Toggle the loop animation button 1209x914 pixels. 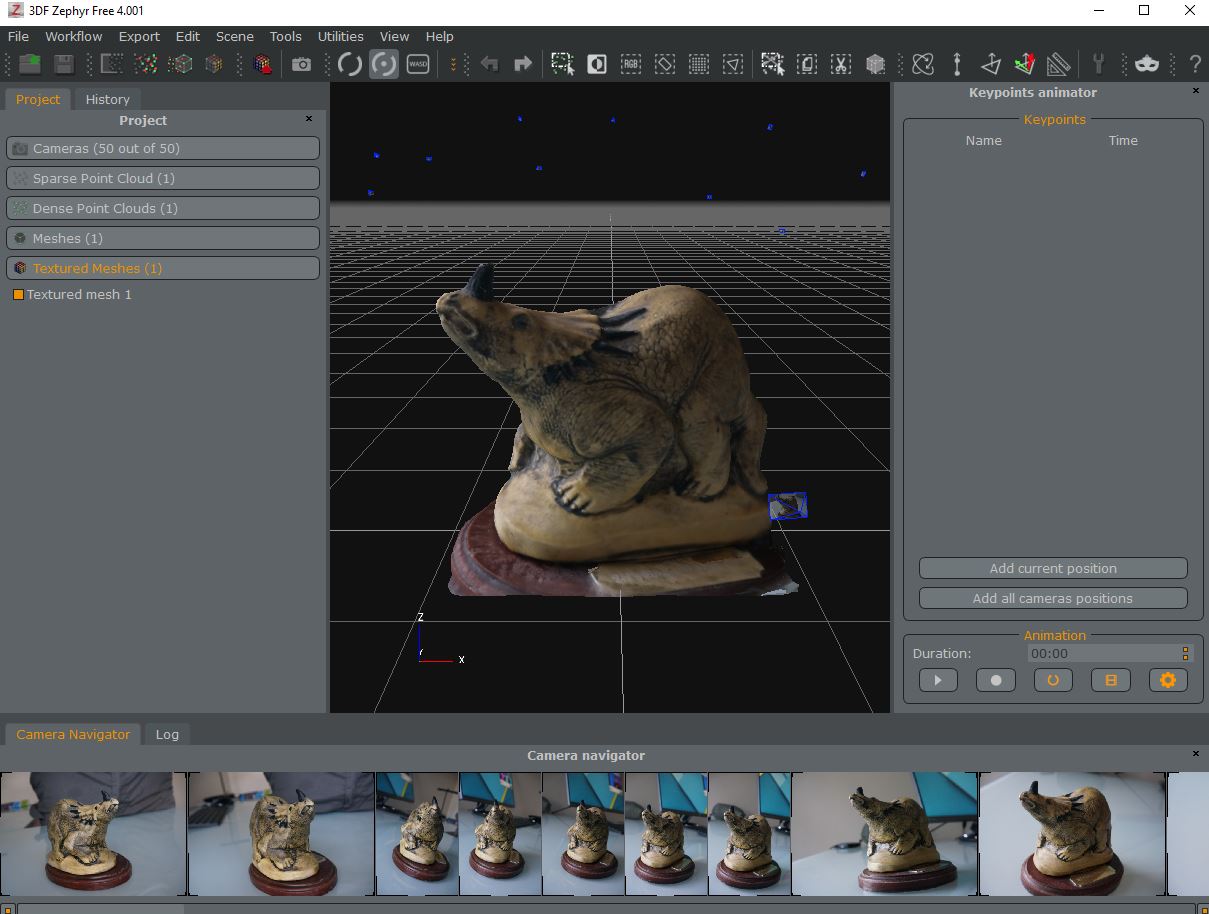1053,680
